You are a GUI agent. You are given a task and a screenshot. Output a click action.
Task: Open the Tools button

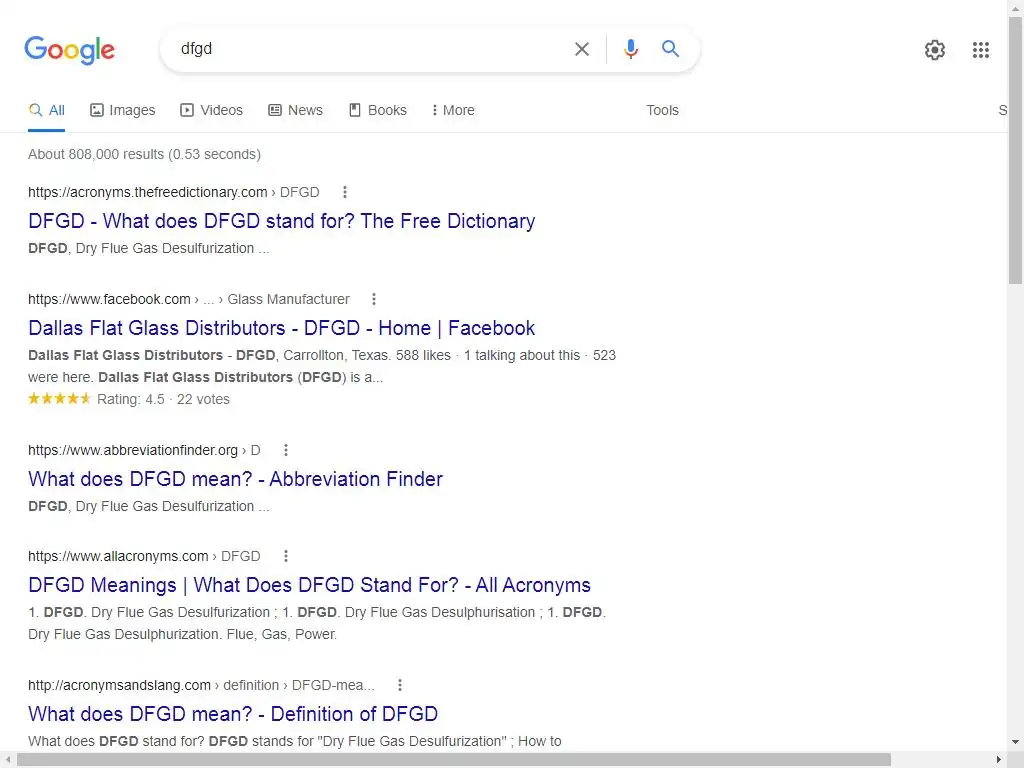coord(662,110)
